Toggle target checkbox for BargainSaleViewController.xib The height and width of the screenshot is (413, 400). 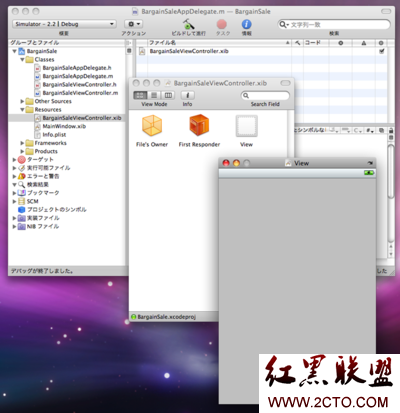[381, 51]
